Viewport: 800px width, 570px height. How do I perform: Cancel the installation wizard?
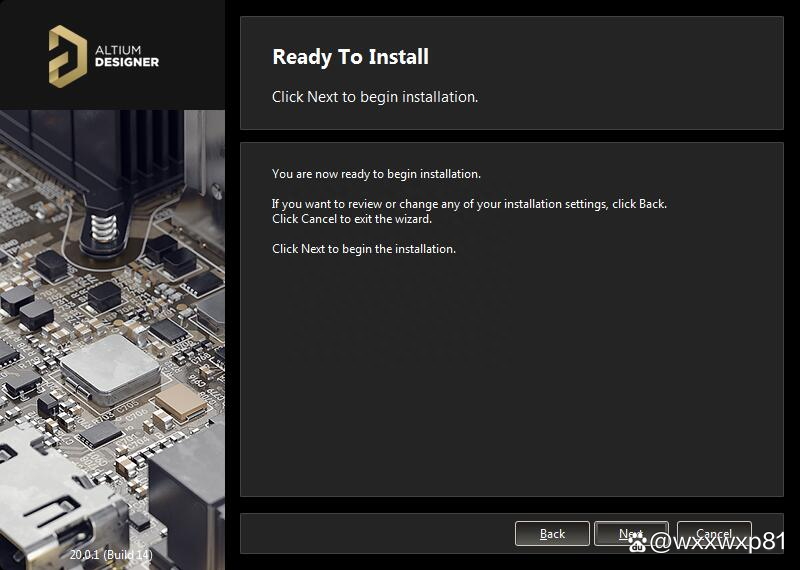point(714,534)
